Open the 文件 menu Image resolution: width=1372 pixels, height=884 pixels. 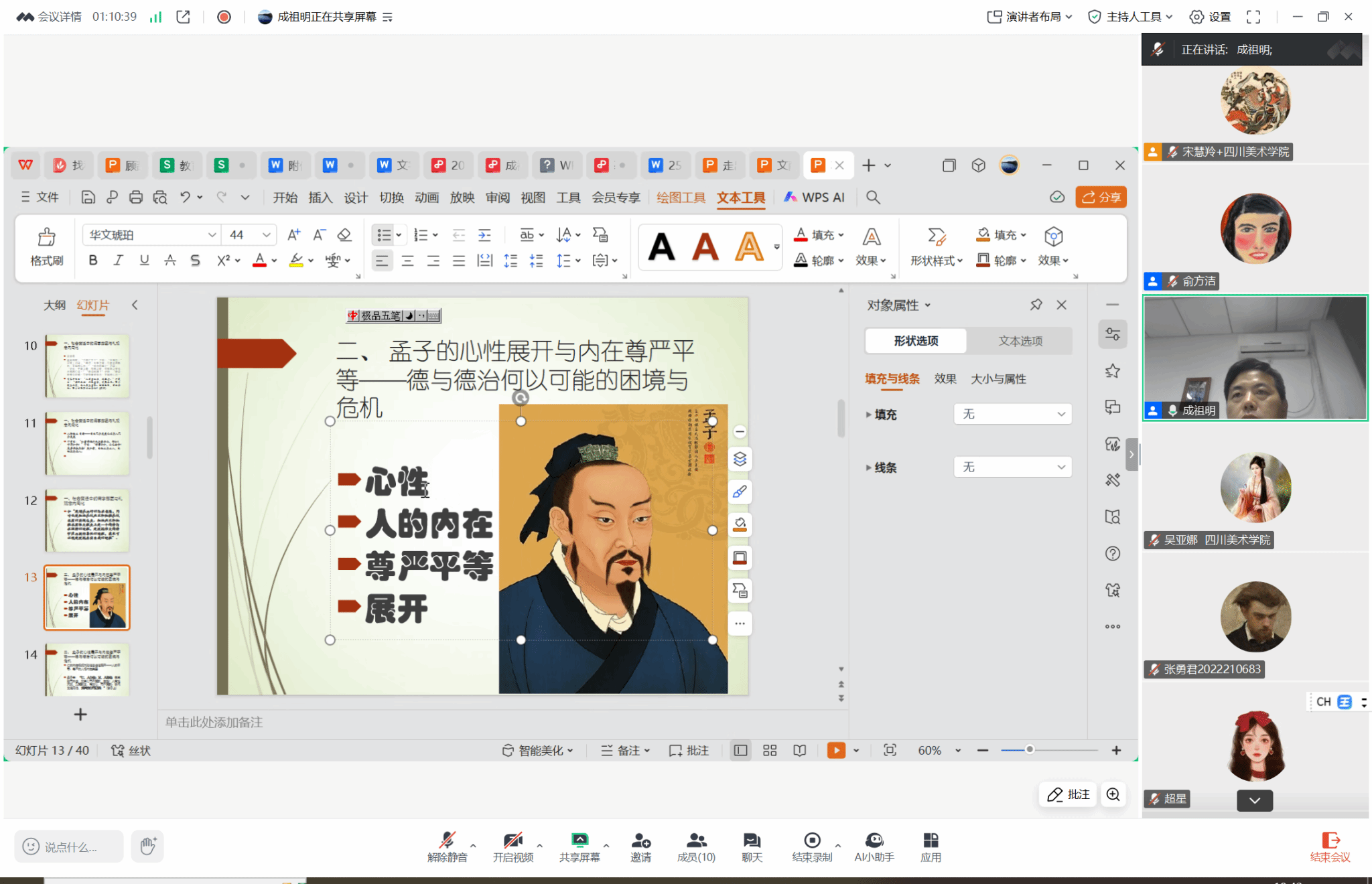(40, 198)
